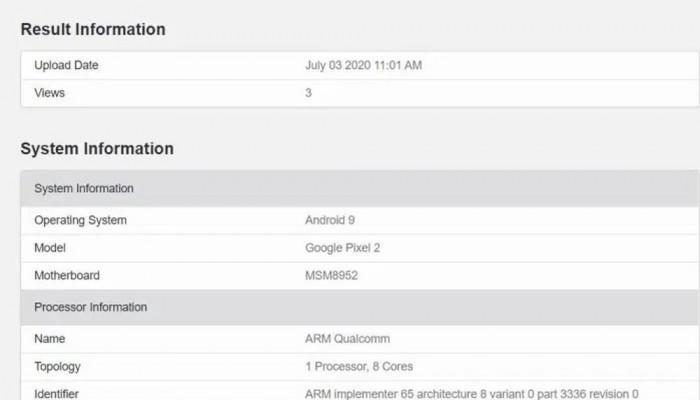Select the Google Pixel 2 model value
The width and height of the screenshot is (700, 400).
click(x=342, y=248)
